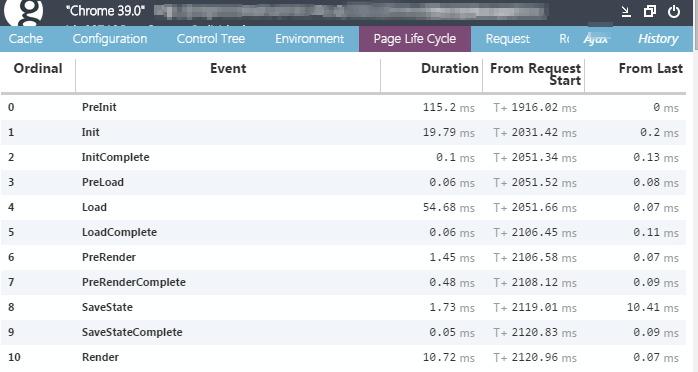
Task: Click the 0.2 ms From Last value
Action: point(659,132)
